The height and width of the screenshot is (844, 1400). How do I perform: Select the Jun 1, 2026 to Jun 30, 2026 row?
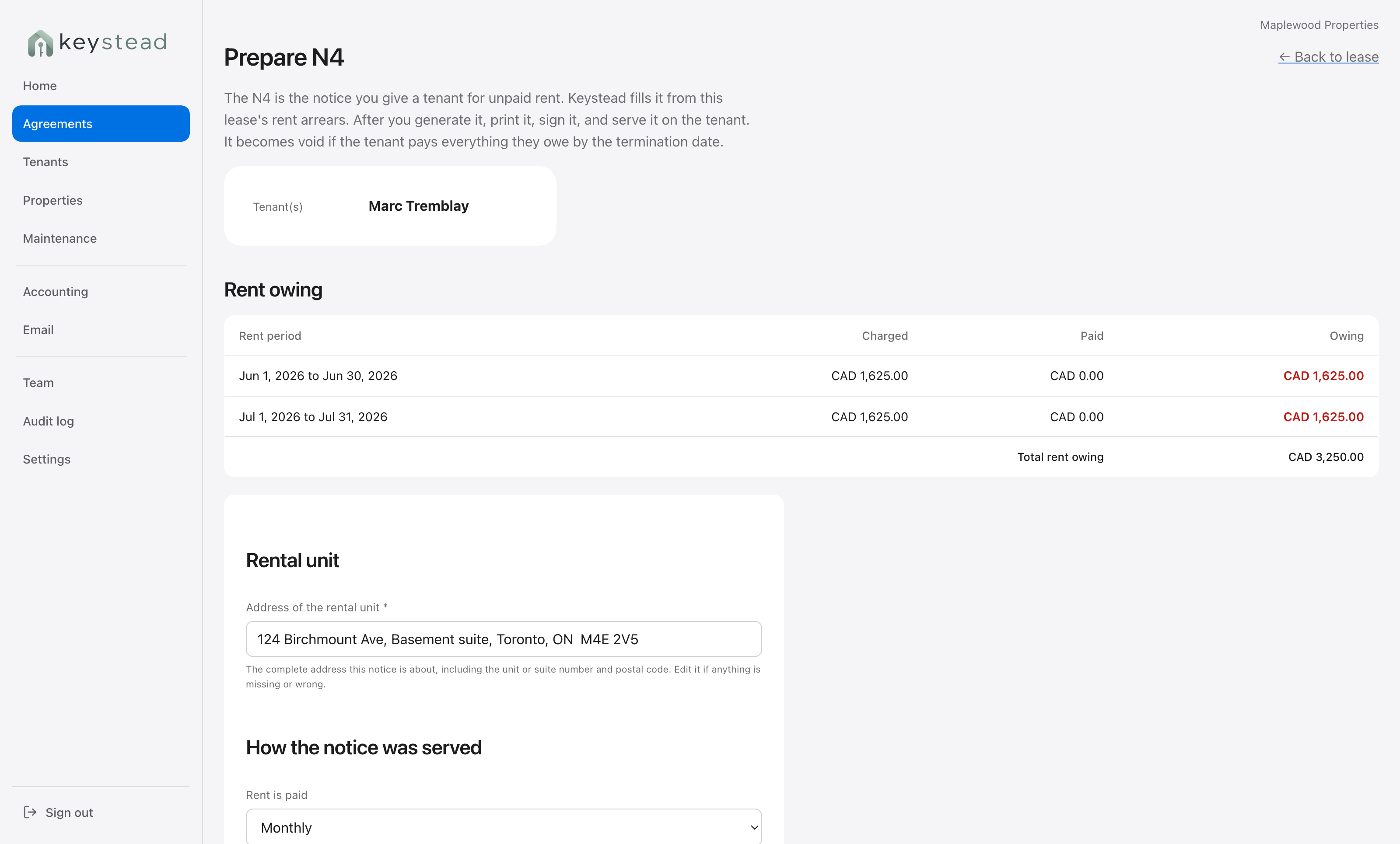801,375
